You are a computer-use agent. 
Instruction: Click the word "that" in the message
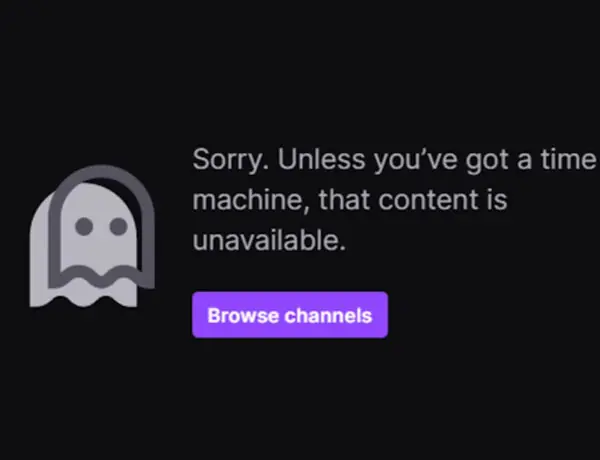(x=344, y=200)
